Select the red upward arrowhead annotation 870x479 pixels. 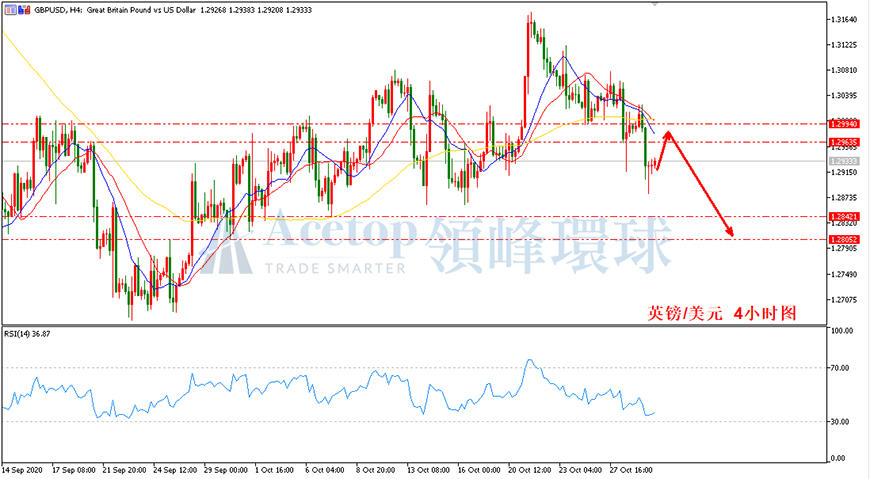(667, 136)
